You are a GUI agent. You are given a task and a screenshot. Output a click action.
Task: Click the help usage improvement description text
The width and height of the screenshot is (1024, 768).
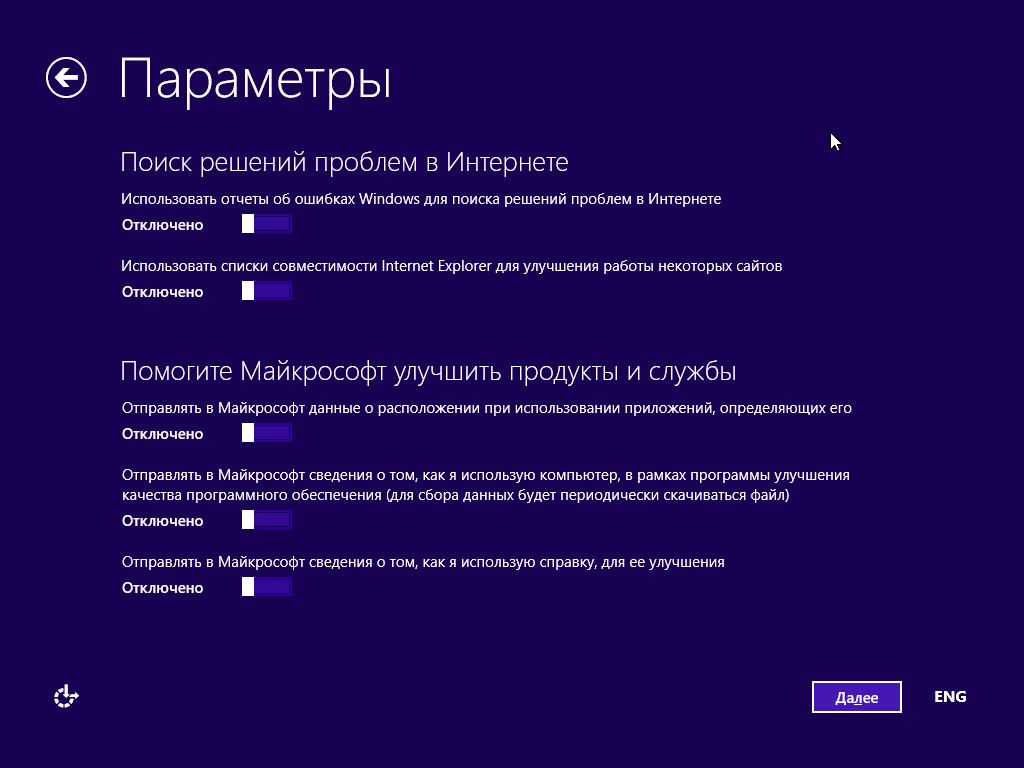coord(423,562)
